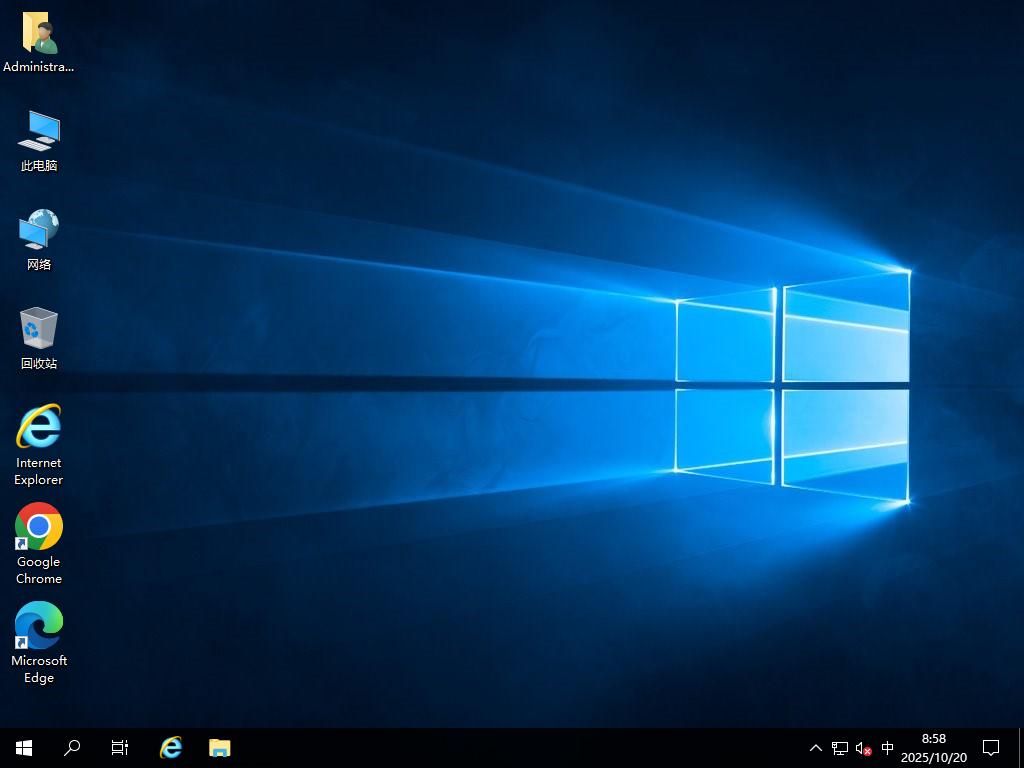Open the Windows Start menu
The width and height of the screenshot is (1024, 768).
[24, 748]
